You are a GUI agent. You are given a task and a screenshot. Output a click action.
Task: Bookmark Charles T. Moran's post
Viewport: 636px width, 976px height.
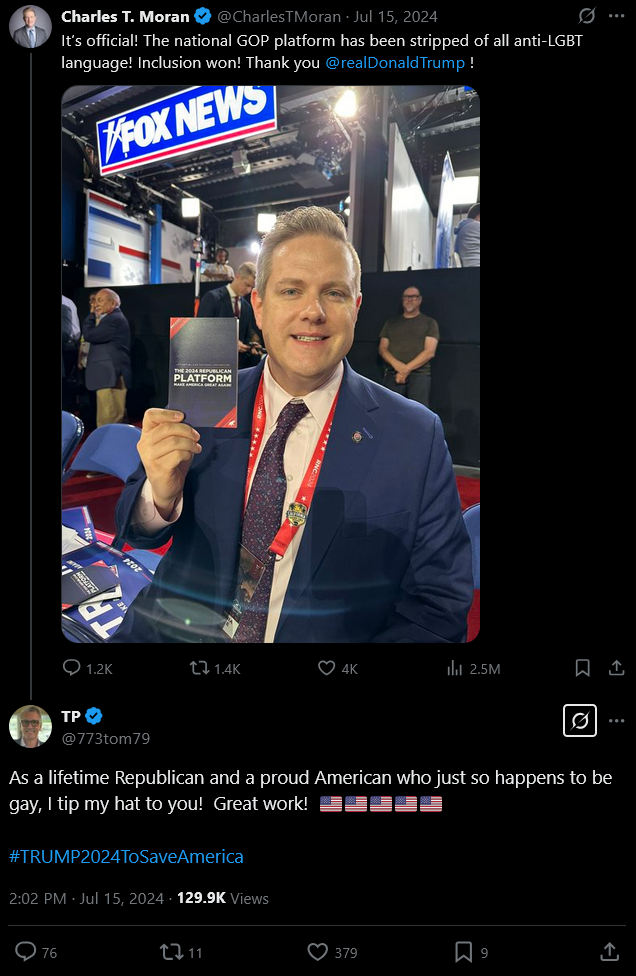point(582,668)
